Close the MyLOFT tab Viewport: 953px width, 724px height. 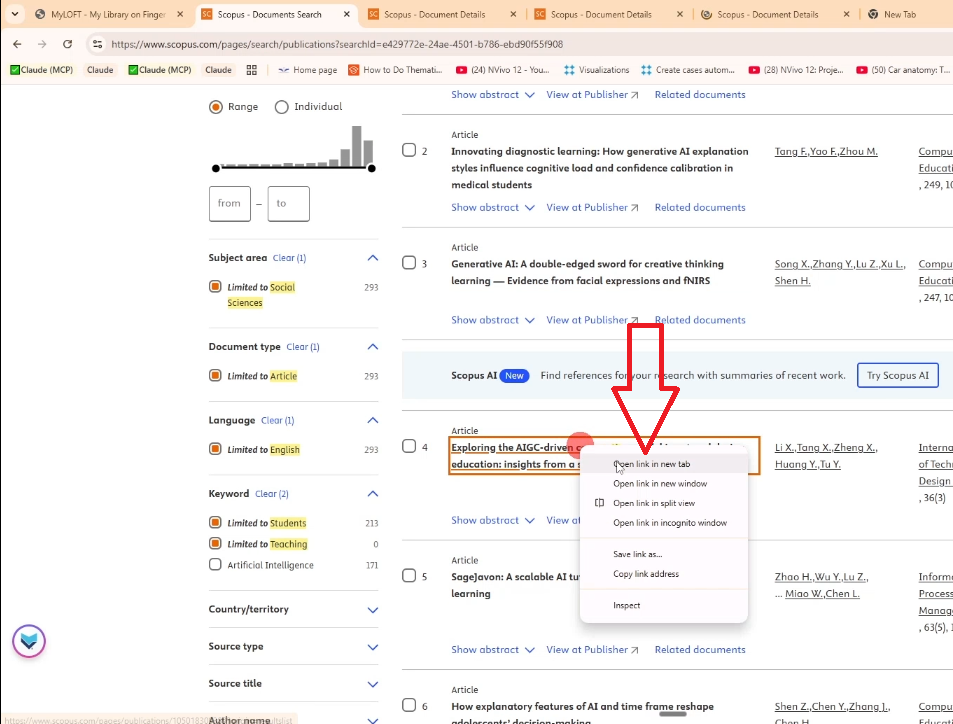coord(180,14)
